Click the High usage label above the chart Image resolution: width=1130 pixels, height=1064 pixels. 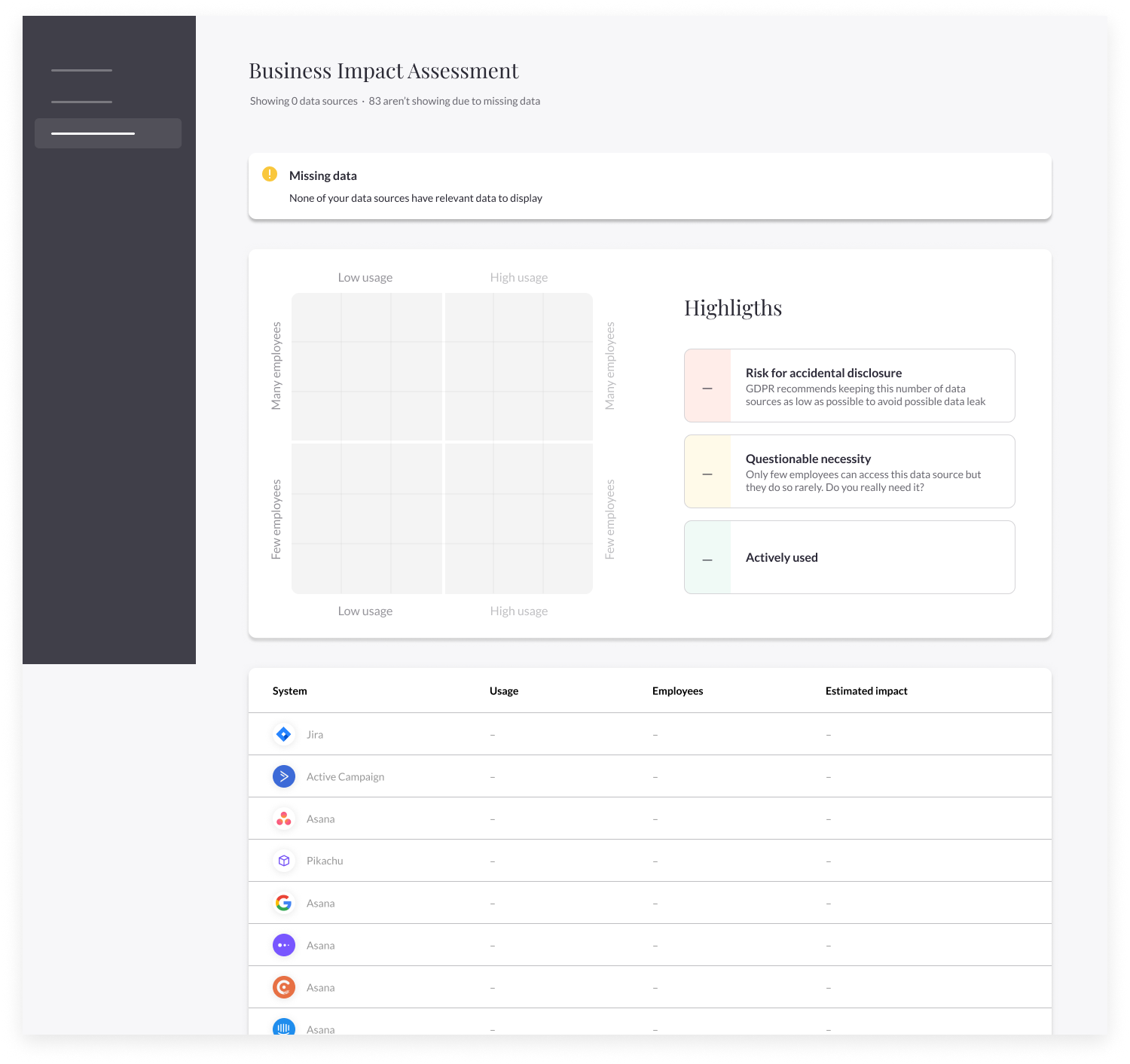[x=519, y=277]
